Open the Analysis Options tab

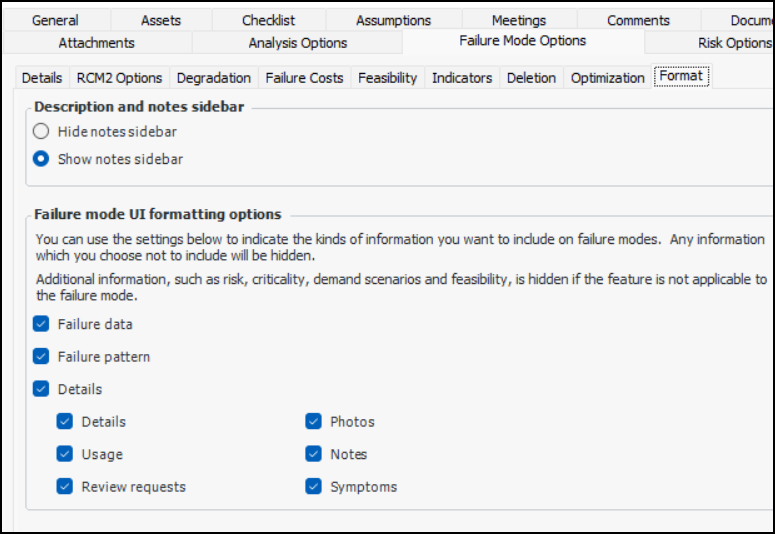point(297,43)
